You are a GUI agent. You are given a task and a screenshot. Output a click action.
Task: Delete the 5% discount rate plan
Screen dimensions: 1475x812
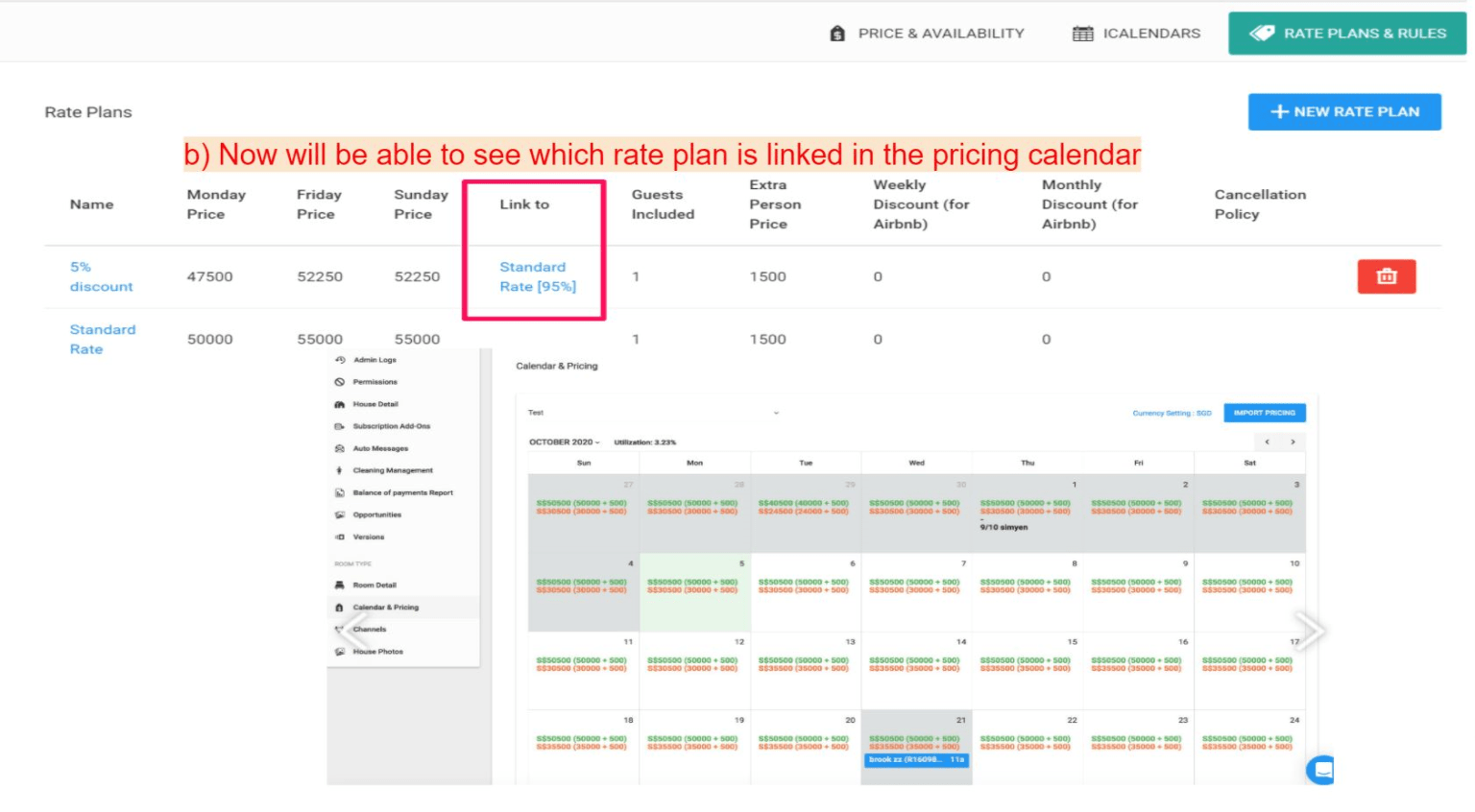point(1386,276)
